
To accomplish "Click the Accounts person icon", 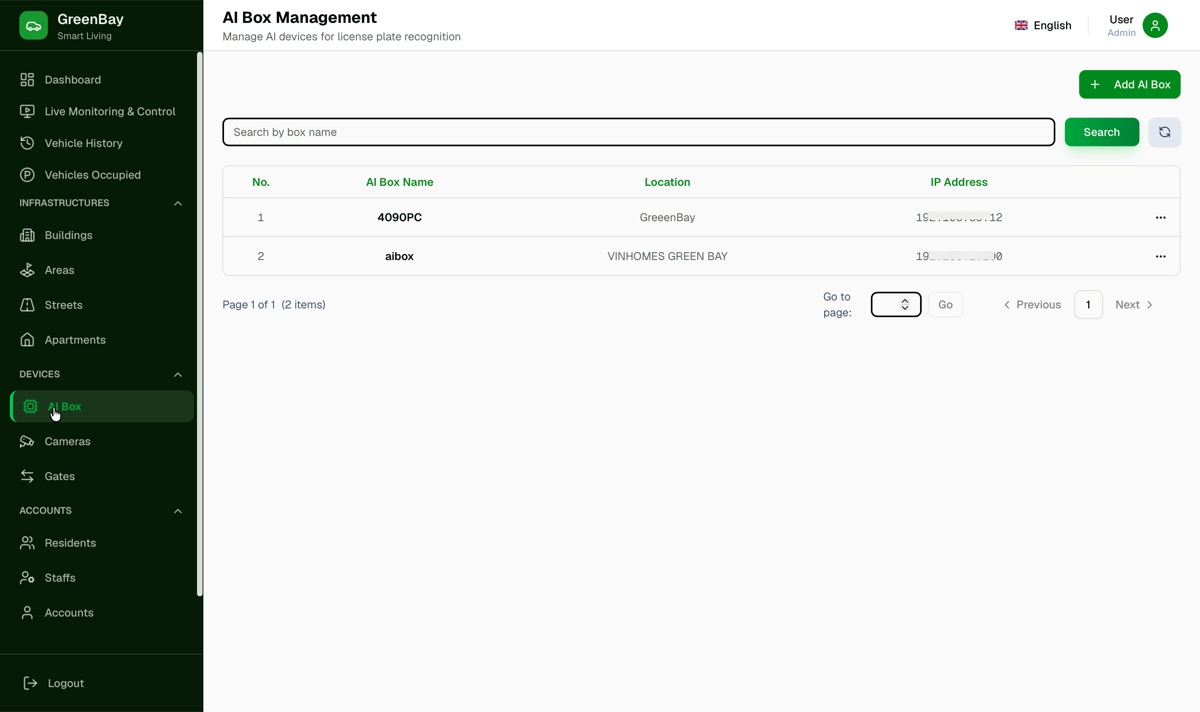I will (27, 613).
